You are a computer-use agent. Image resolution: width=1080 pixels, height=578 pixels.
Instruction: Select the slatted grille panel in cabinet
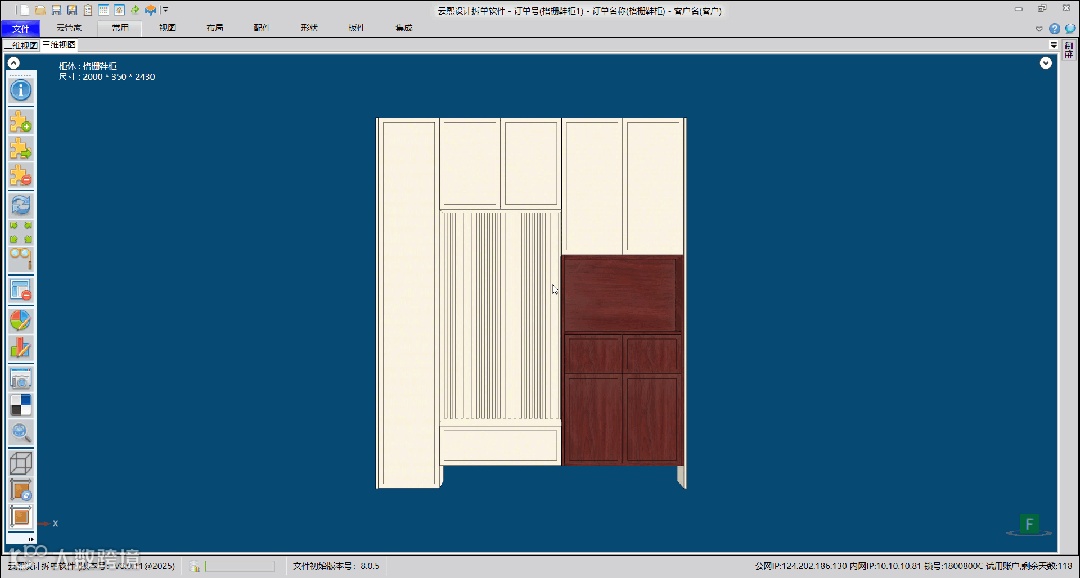pyautogui.click(x=500, y=315)
